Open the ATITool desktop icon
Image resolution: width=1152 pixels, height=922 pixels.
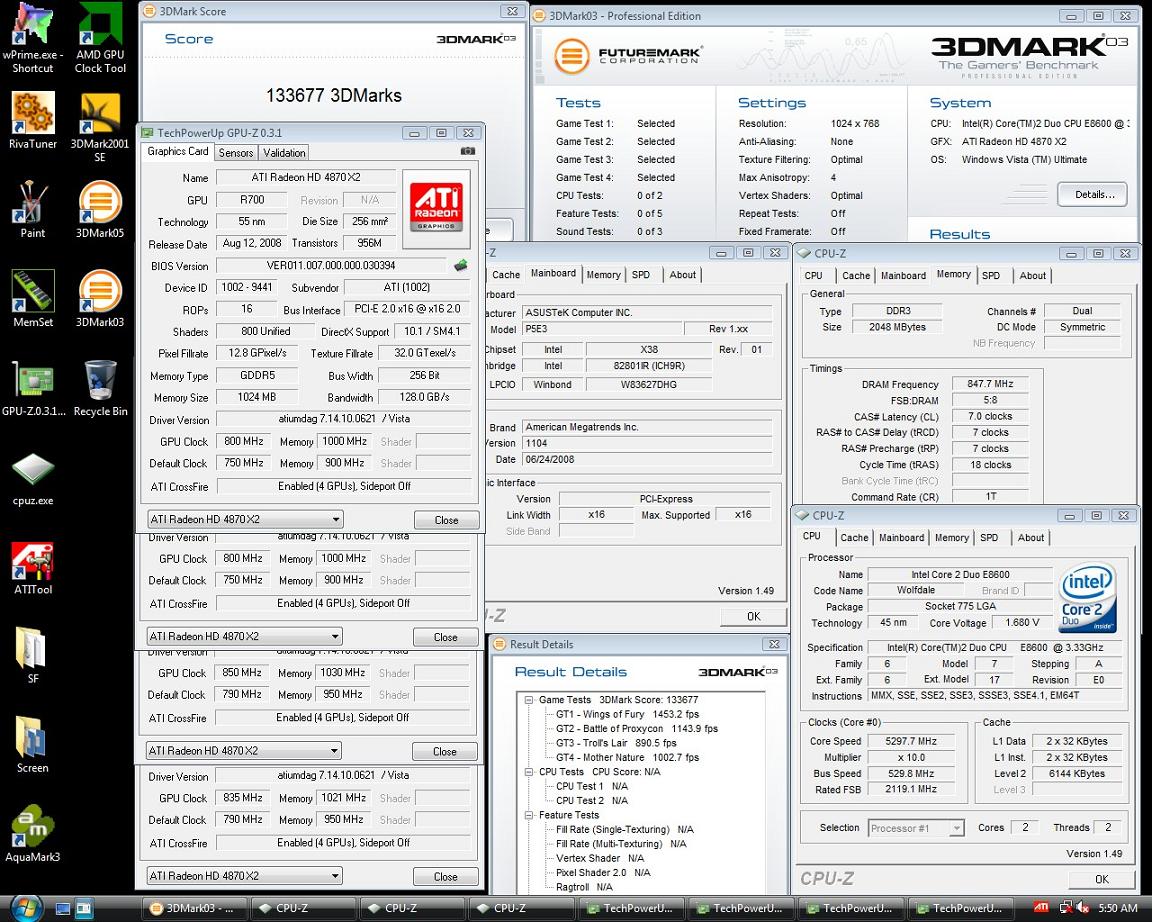tap(32, 568)
